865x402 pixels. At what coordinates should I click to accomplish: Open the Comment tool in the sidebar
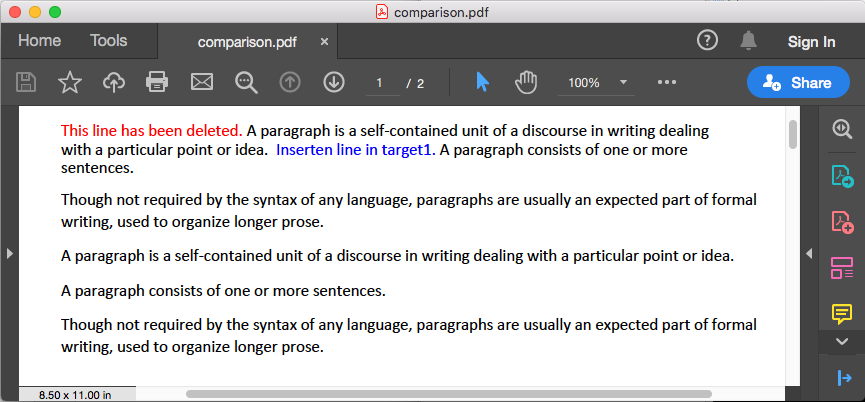coord(841,313)
